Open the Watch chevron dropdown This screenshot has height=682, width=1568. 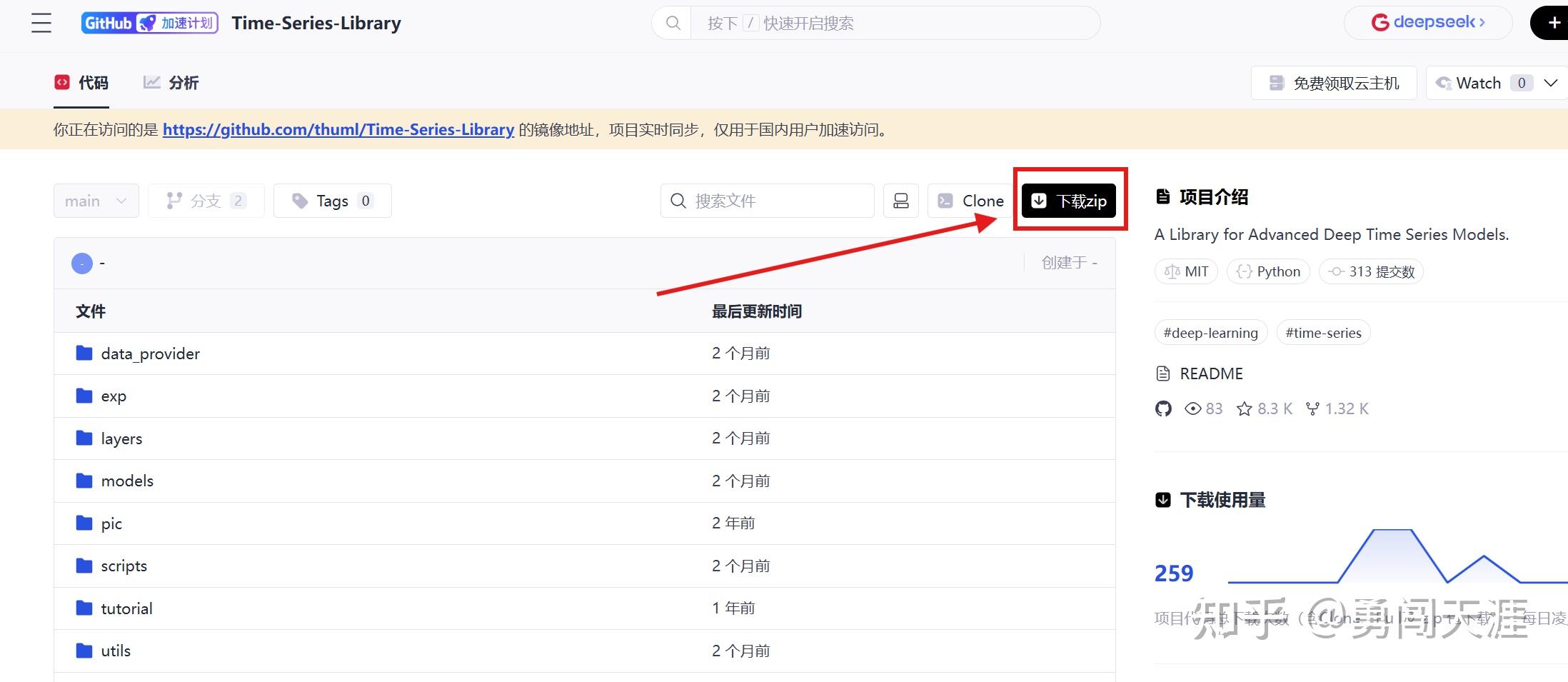[1550, 82]
